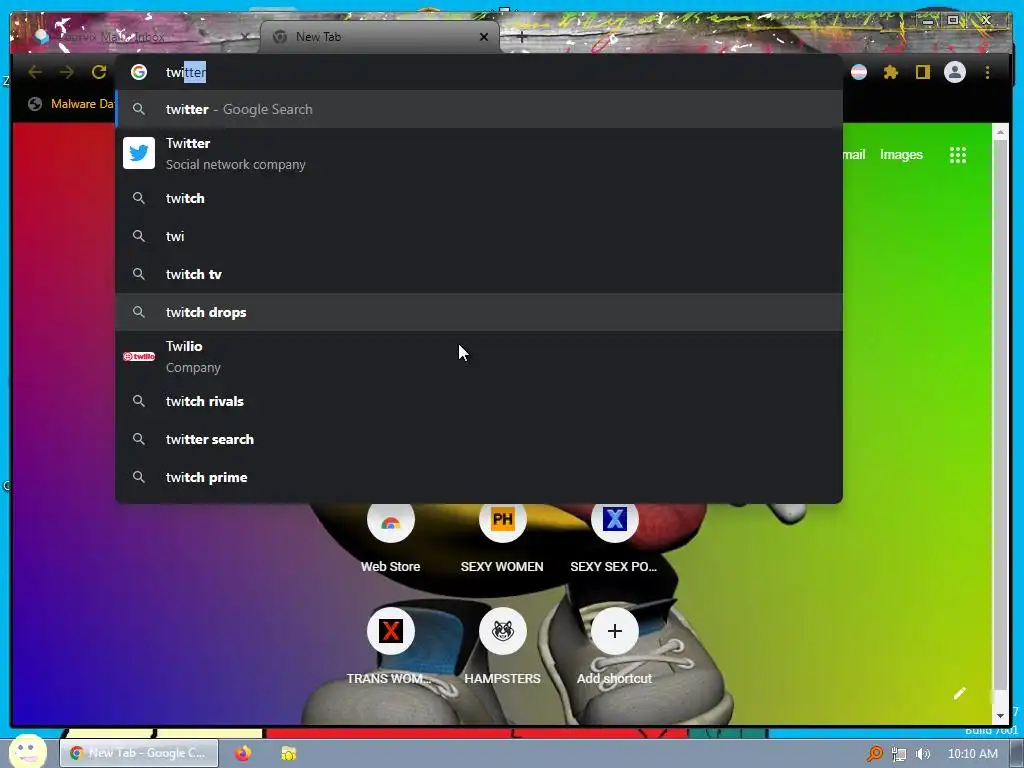Open the profile avatar icon
The height and width of the screenshot is (768, 1024).
pos(955,72)
